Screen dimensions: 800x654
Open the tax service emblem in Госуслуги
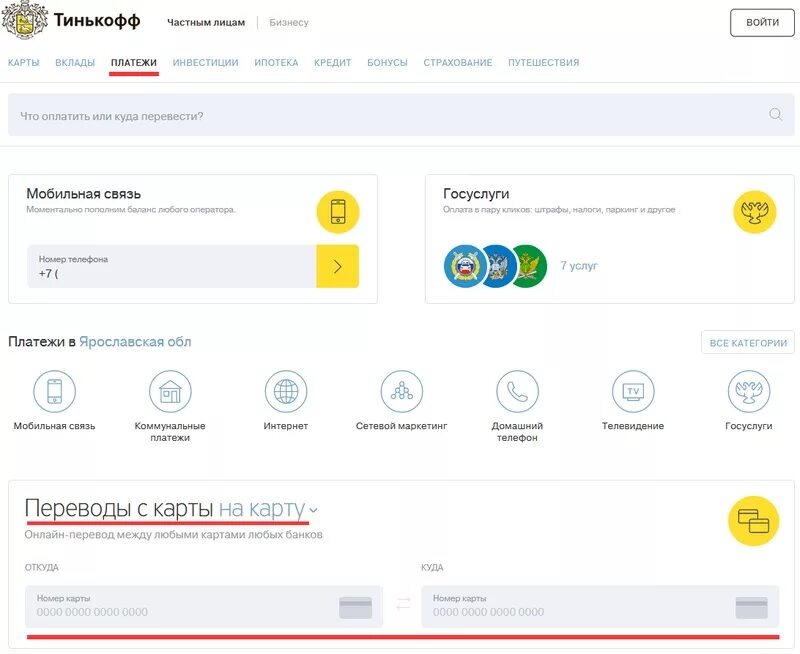[497, 266]
